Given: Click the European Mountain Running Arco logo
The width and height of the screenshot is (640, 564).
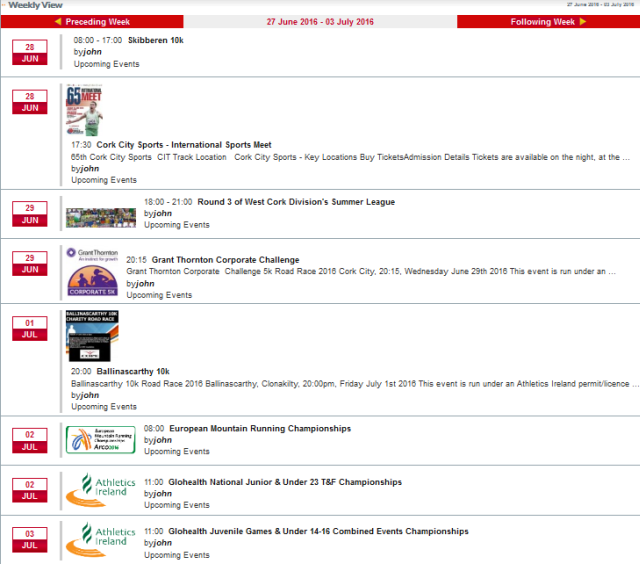Looking at the screenshot, I should (x=101, y=440).
